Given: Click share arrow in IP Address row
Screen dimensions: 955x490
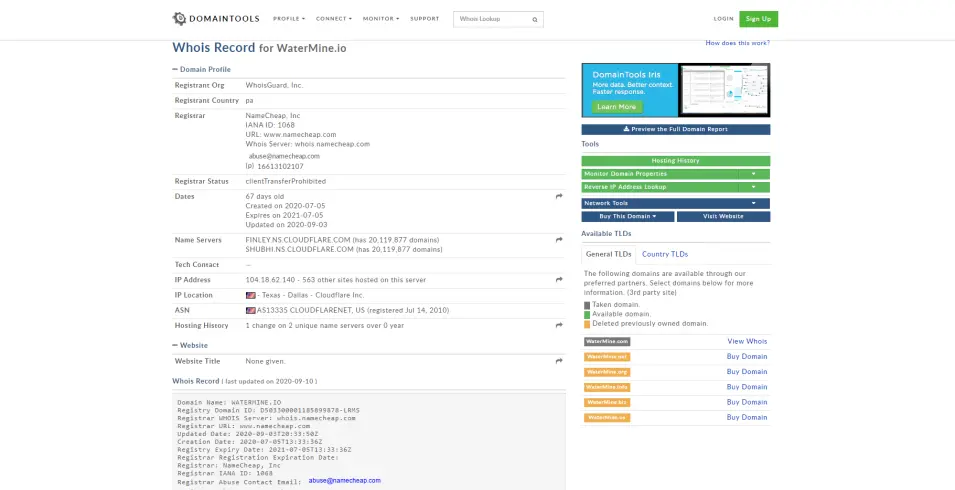Looking at the screenshot, I should [559, 280].
